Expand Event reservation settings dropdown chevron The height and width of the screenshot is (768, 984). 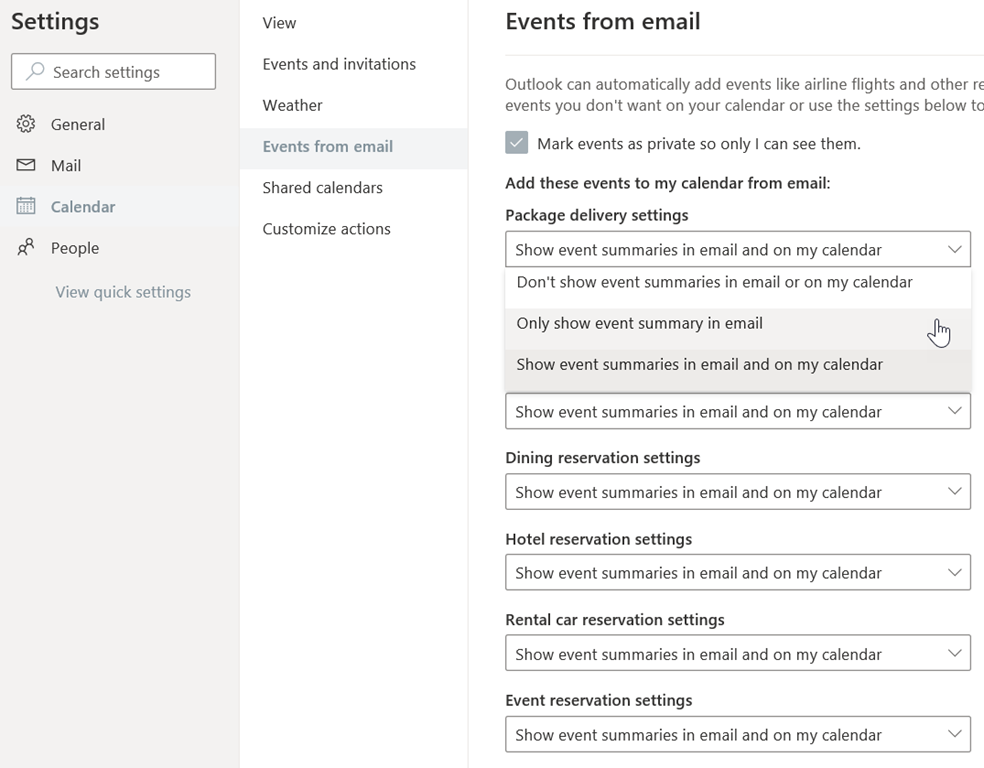click(x=954, y=735)
